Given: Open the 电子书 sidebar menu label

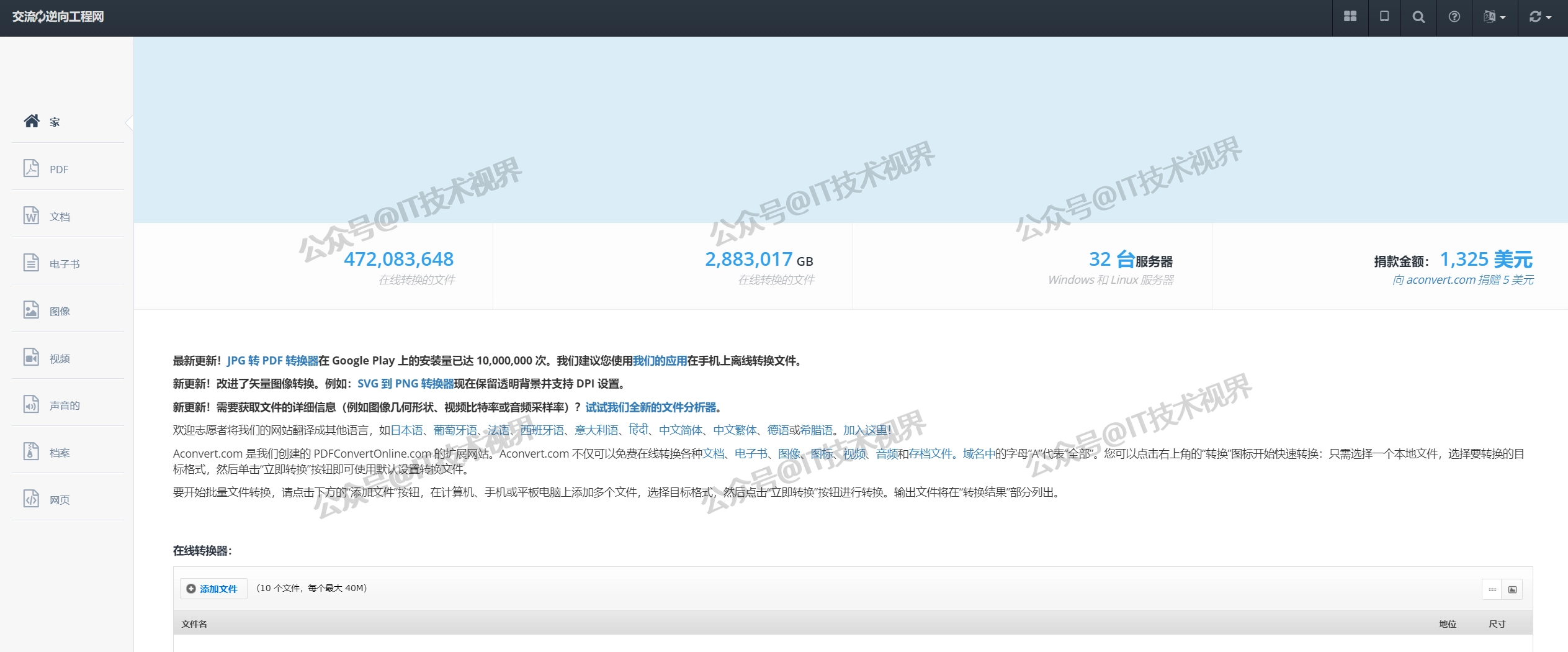Looking at the screenshot, I should click(65, 264).
